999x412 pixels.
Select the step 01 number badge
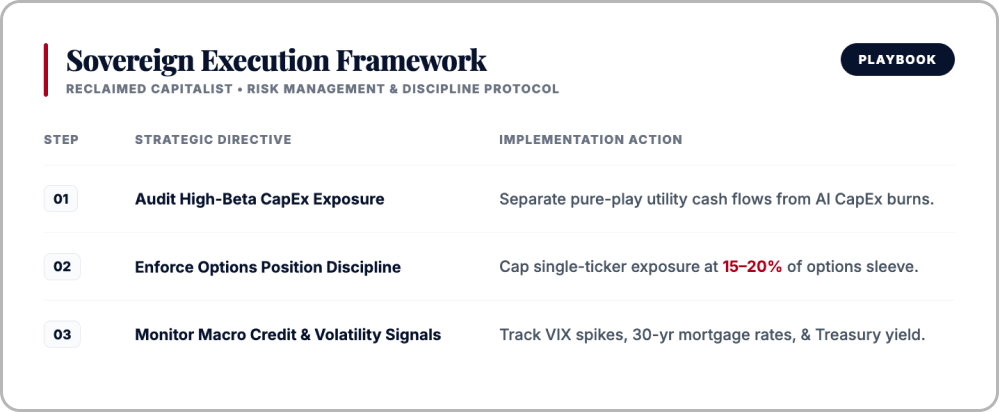(61, 199)
